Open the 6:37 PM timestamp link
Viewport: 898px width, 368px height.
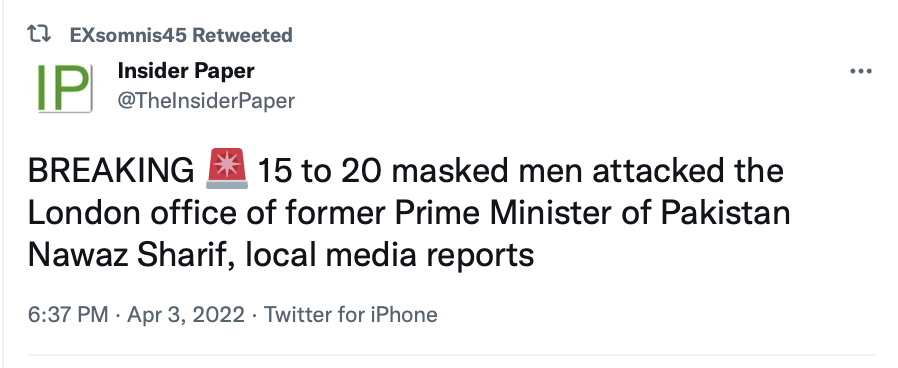tap(68, 314)
